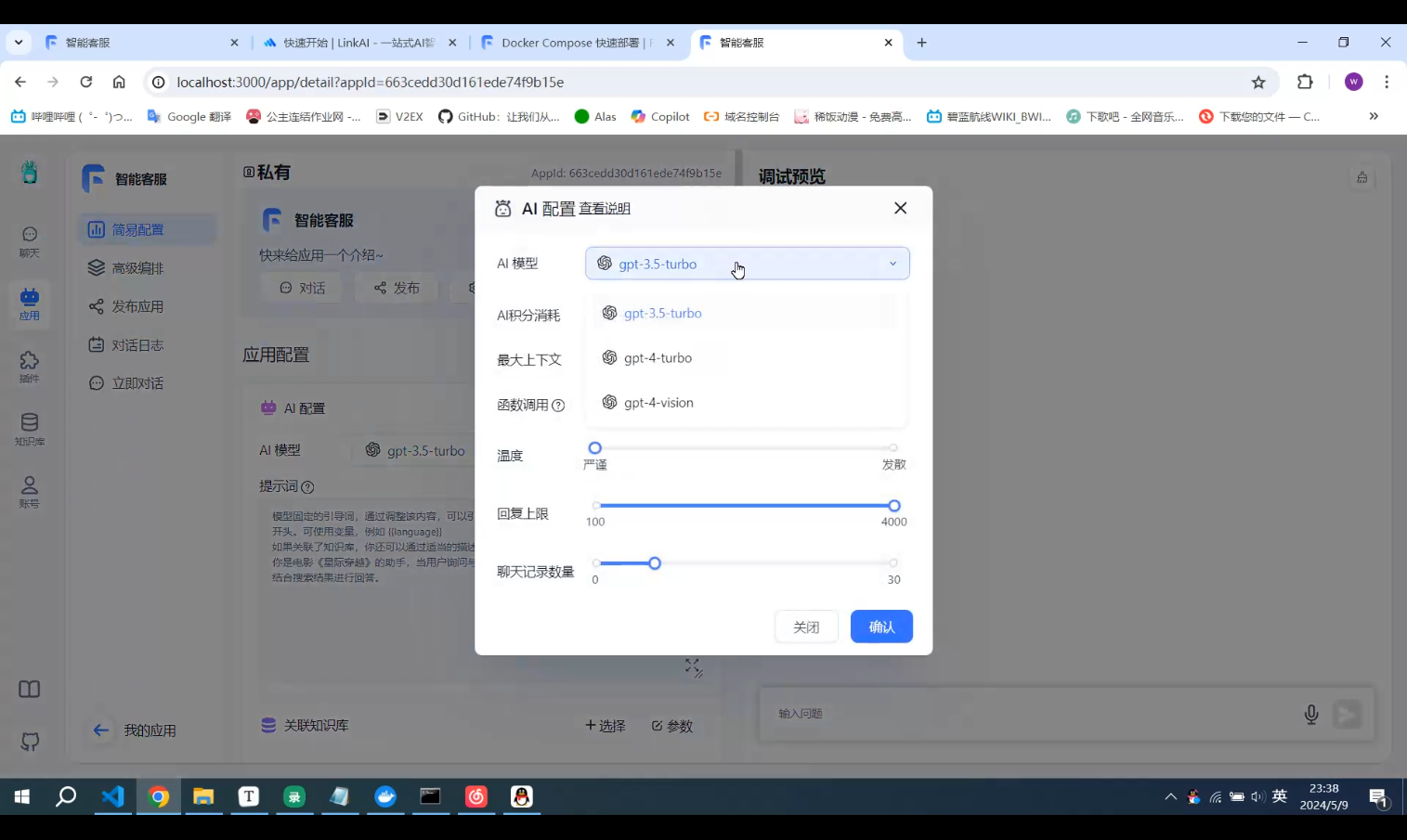This screenshot has height=840, width=1407.
Task: Click the function call help question icon
Action: [558, 406]
